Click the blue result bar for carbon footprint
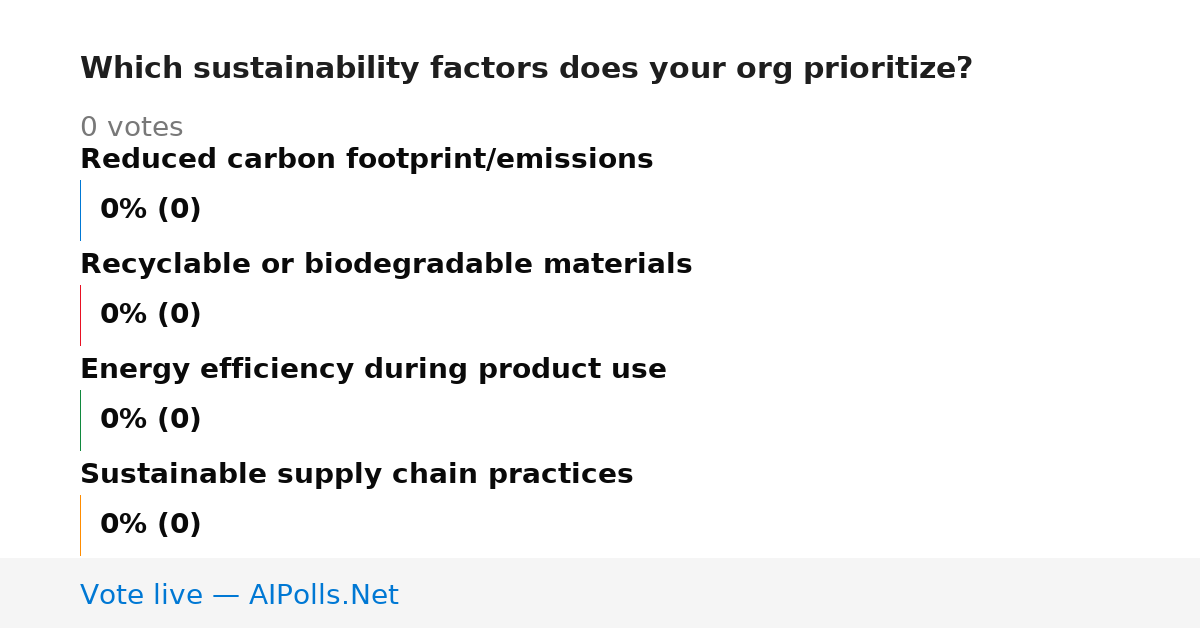The width and height of the screenshot is (1200, 628). coord(80,210)
